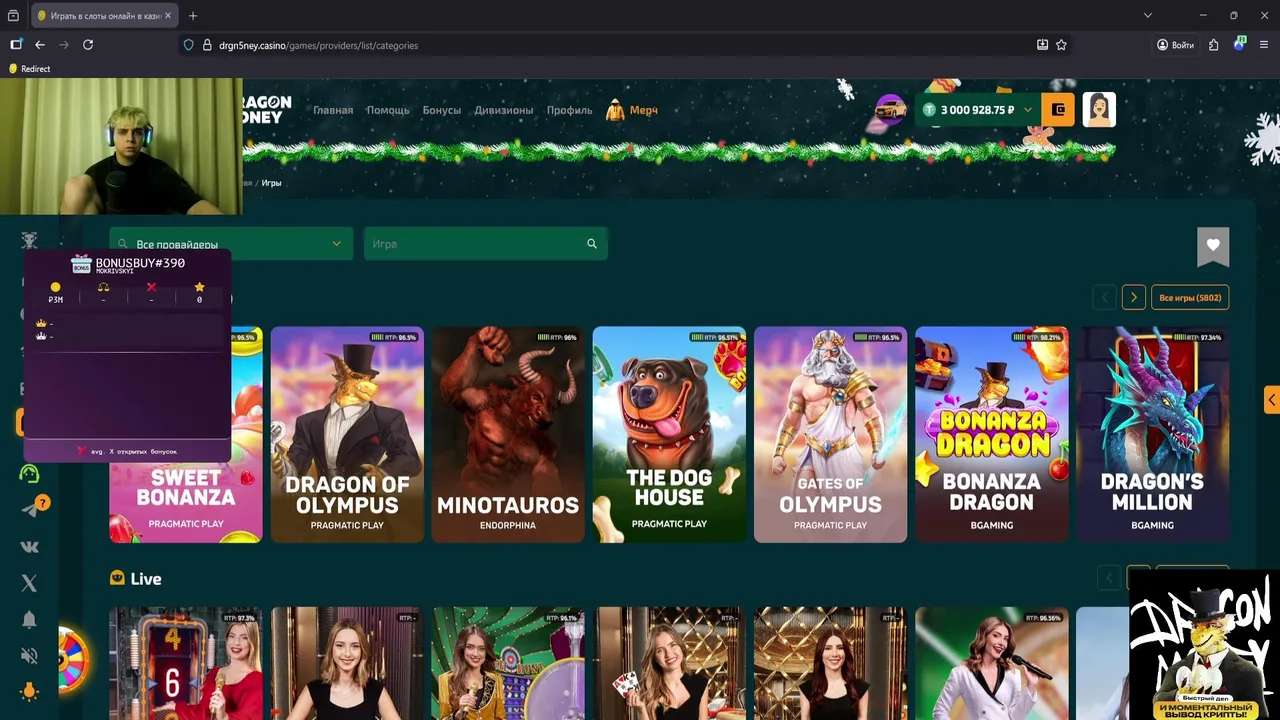Click the BONUSBUY#390 overlay title

point(140,263)
